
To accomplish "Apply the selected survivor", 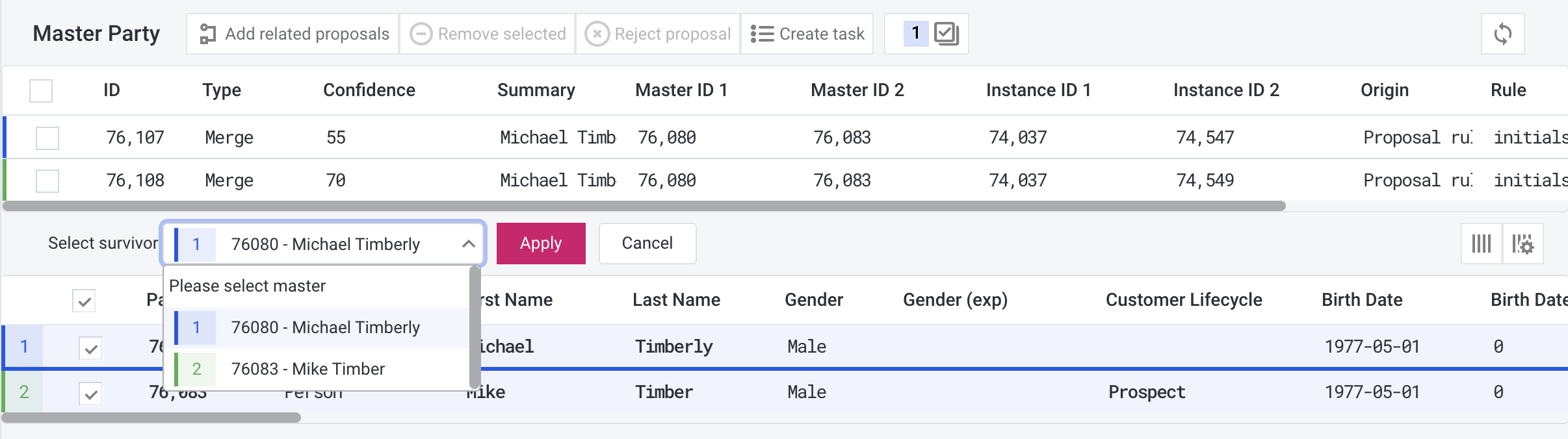I will point(540,244).
